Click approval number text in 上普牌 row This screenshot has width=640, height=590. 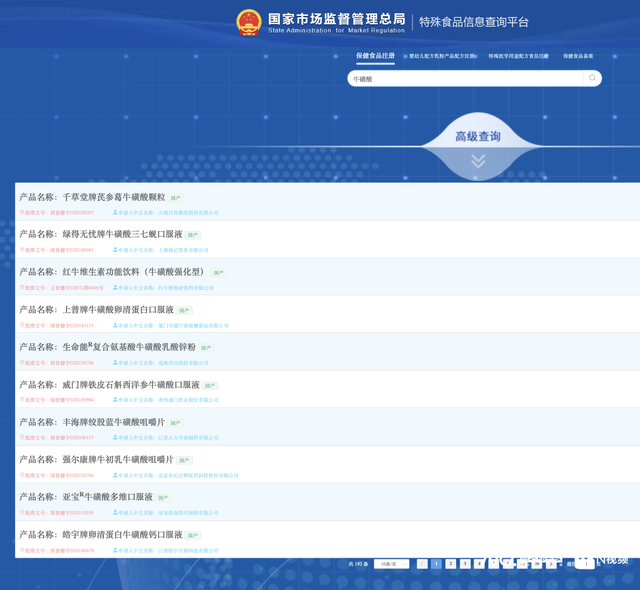(72, 326)
